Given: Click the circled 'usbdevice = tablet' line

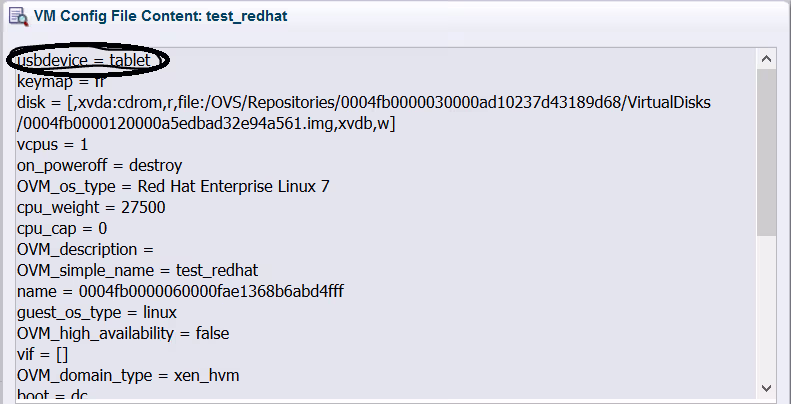Looking at the screenshot, I should [85, 61].
